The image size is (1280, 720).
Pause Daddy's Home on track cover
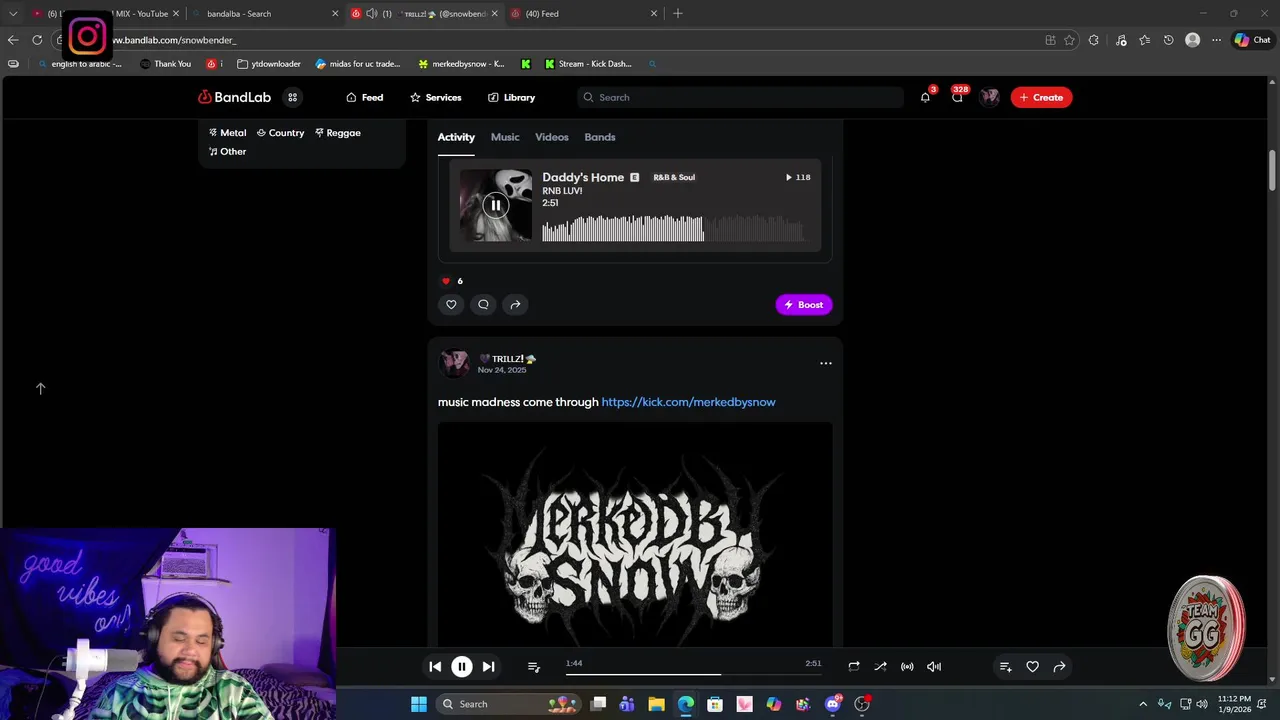pyautogui.click(x=495, y=205)
